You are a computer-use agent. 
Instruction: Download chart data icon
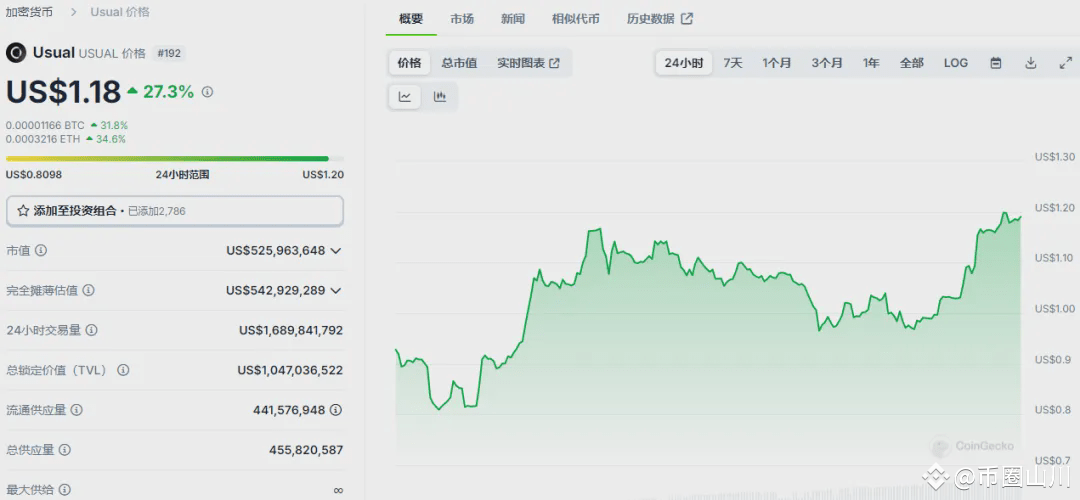1030,63
